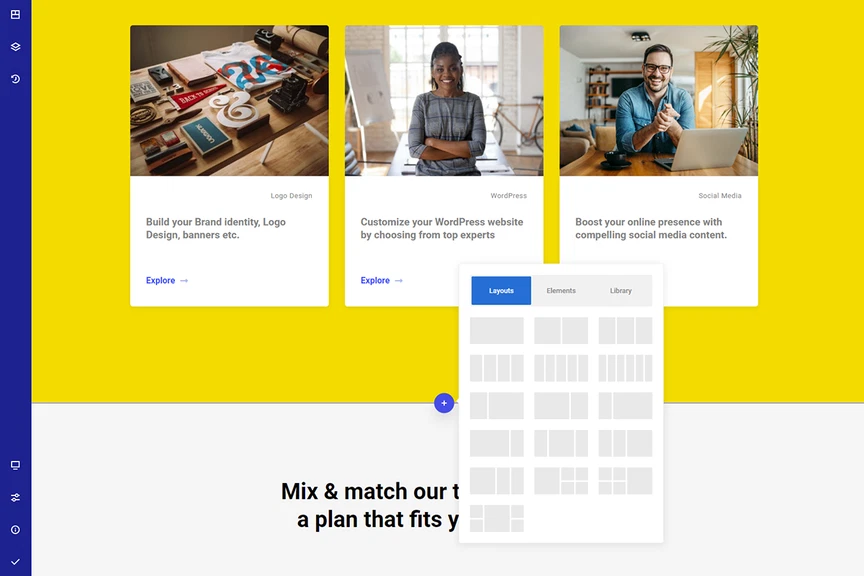
Task: Save with the checkmark icon
Action: point(15,562)
